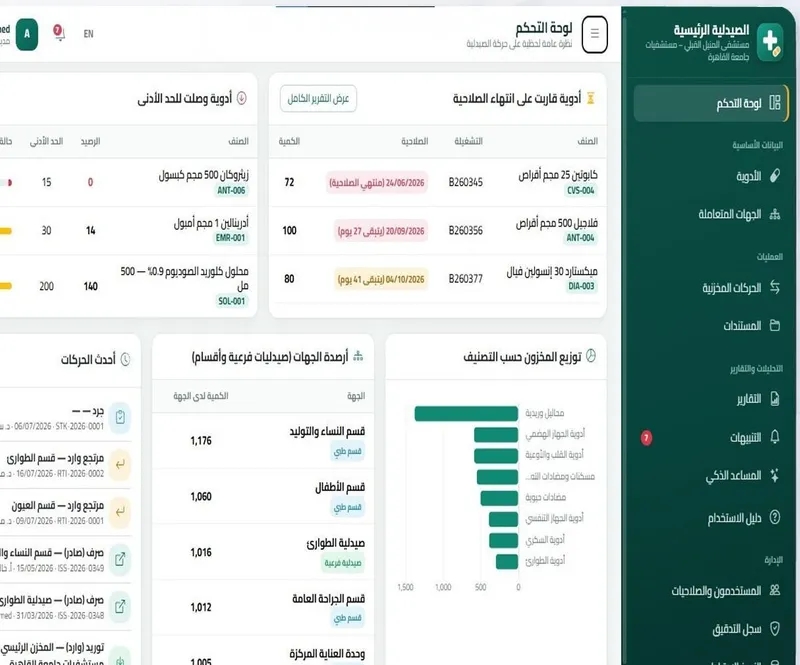Image resolution: width=800 pixels, height=665 pixels.
Task: Click the sparkle icon beside المساعد الذكي
Action: point(774,475)
